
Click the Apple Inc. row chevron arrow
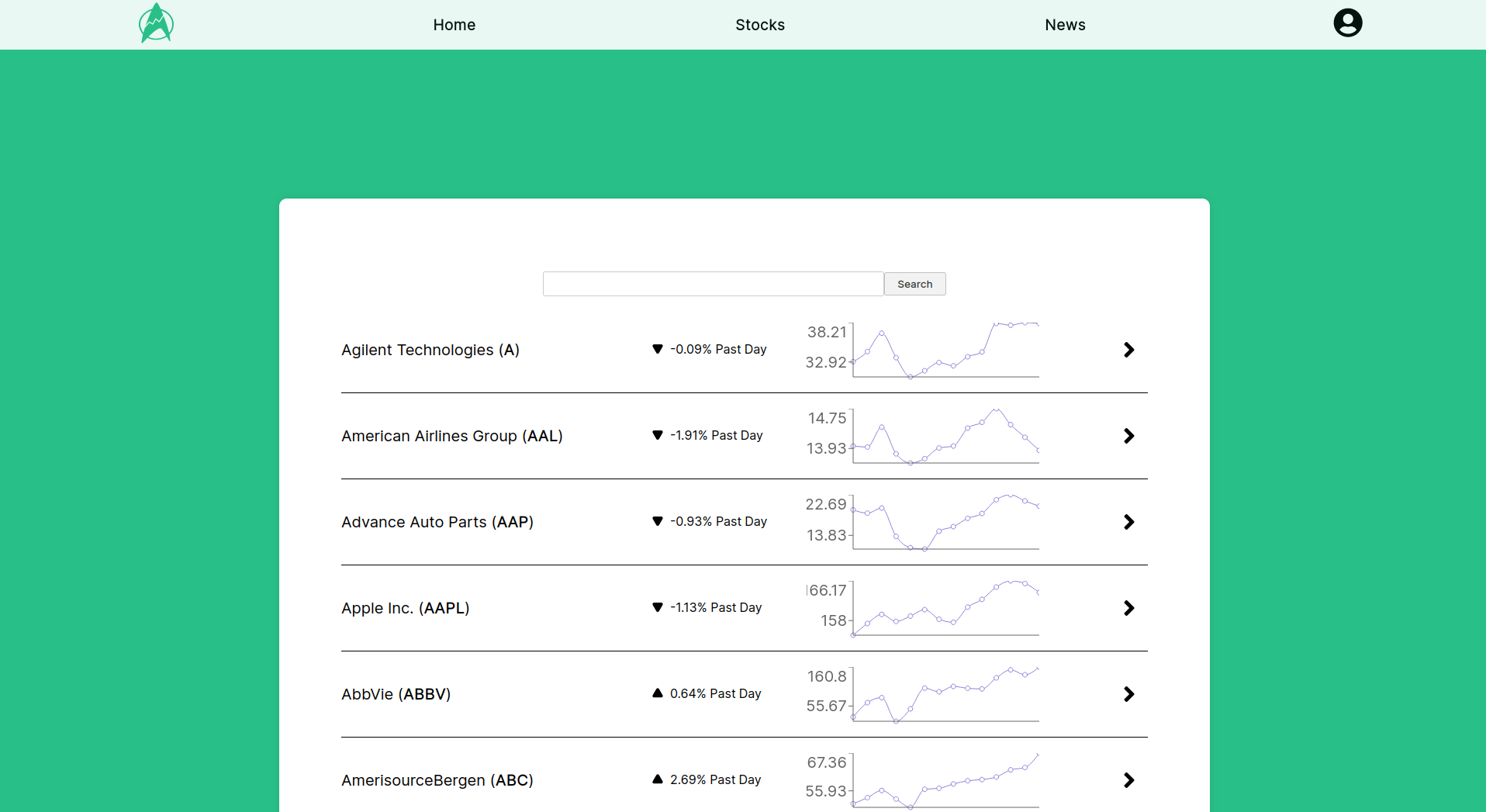point(1129,608)
